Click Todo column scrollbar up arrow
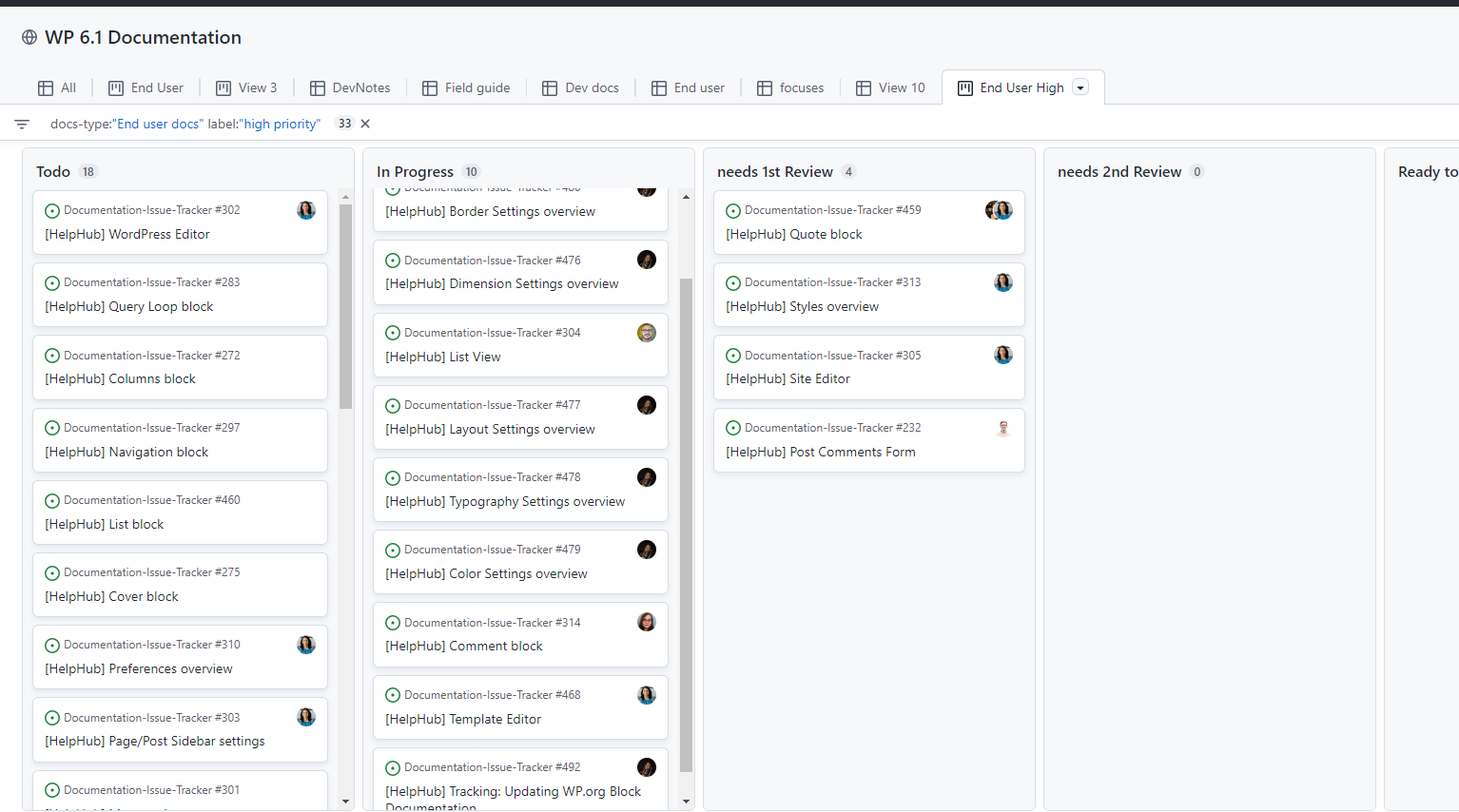The height and width of the screenshot is (812, 1459). tap(345, 197)
